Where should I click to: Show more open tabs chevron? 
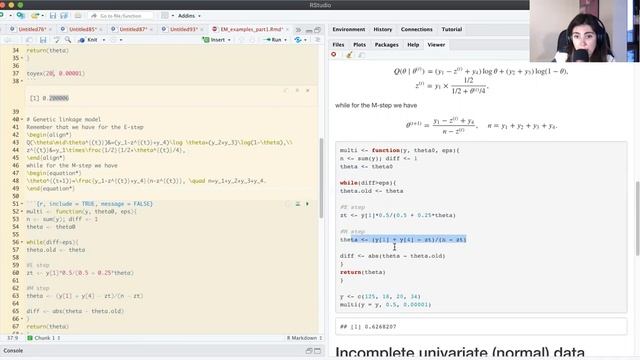point(298,30)
